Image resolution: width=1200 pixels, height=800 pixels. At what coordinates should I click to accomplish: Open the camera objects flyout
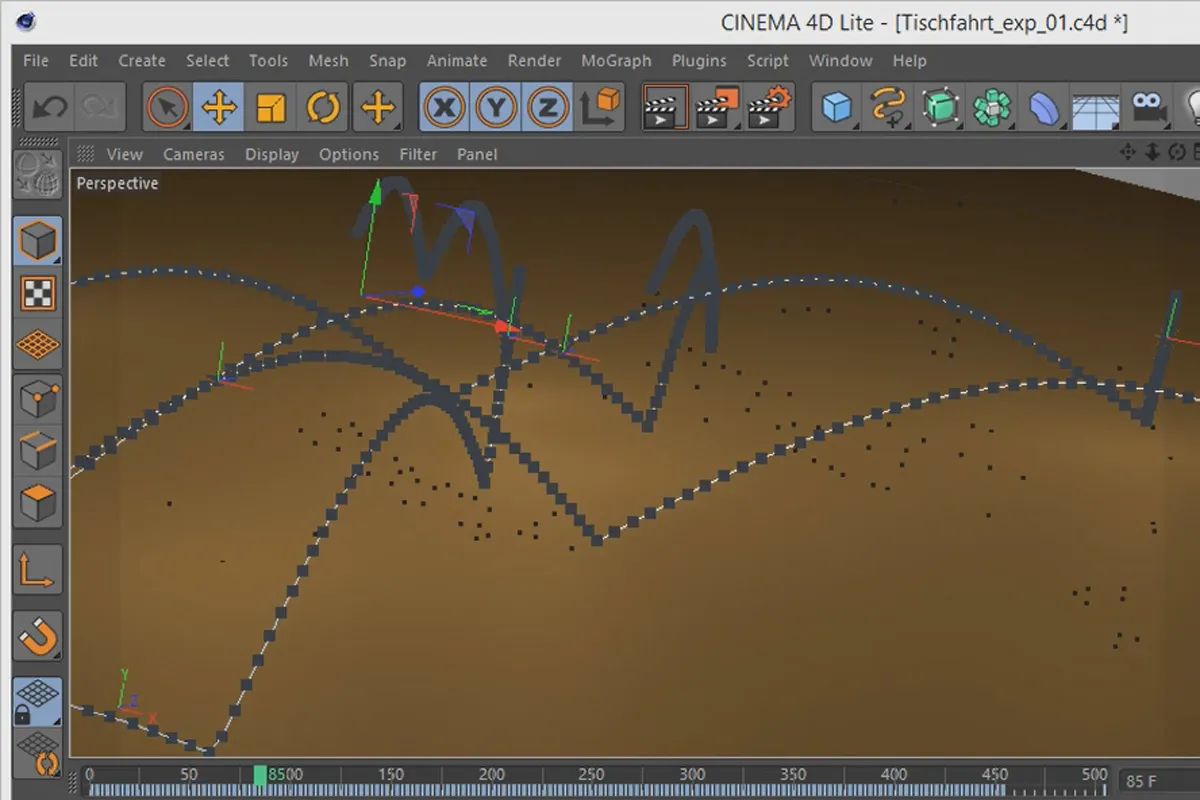pos(1149,107)
